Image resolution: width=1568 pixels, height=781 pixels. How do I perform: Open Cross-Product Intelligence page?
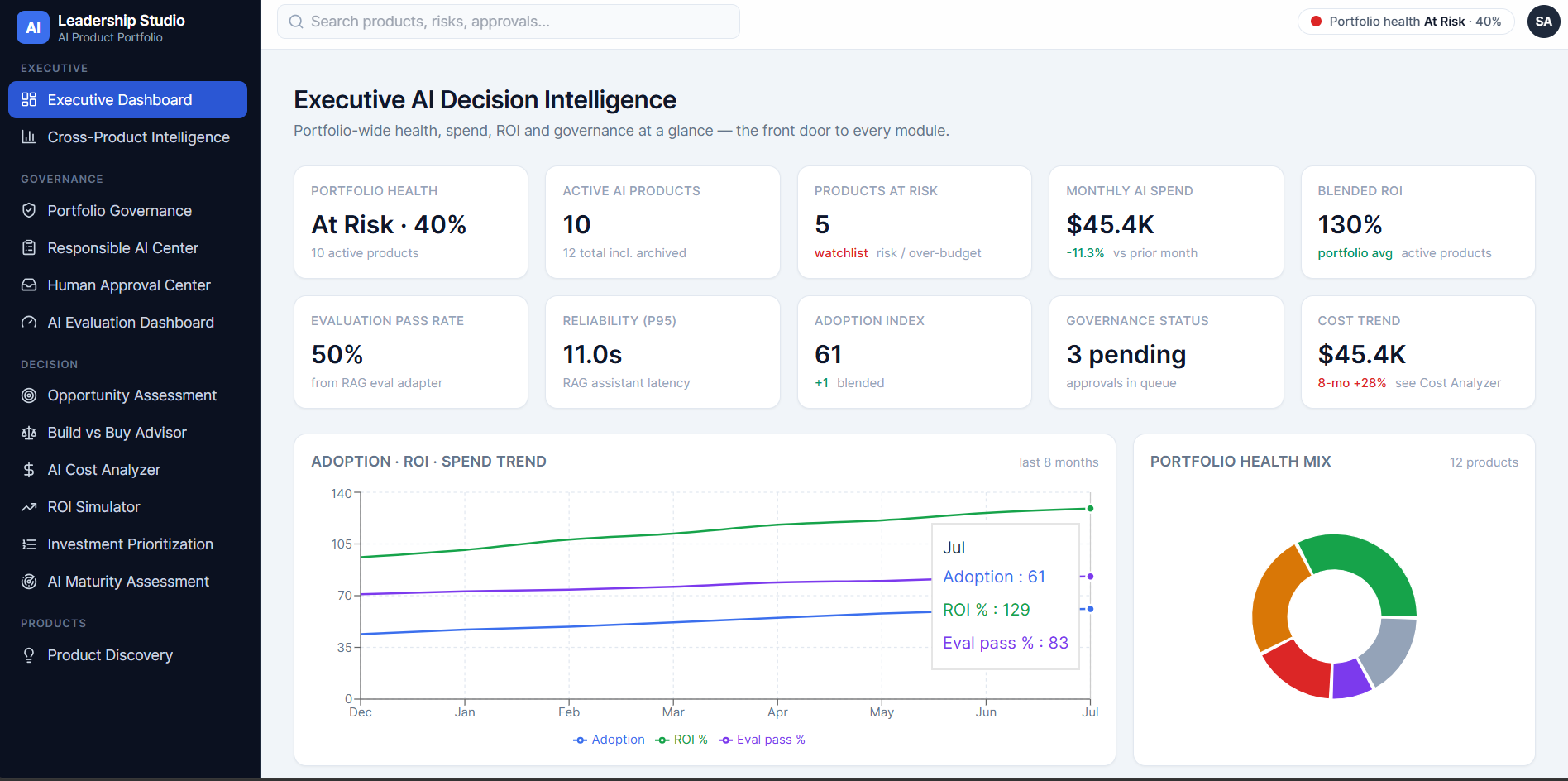[x=127, y=137]
